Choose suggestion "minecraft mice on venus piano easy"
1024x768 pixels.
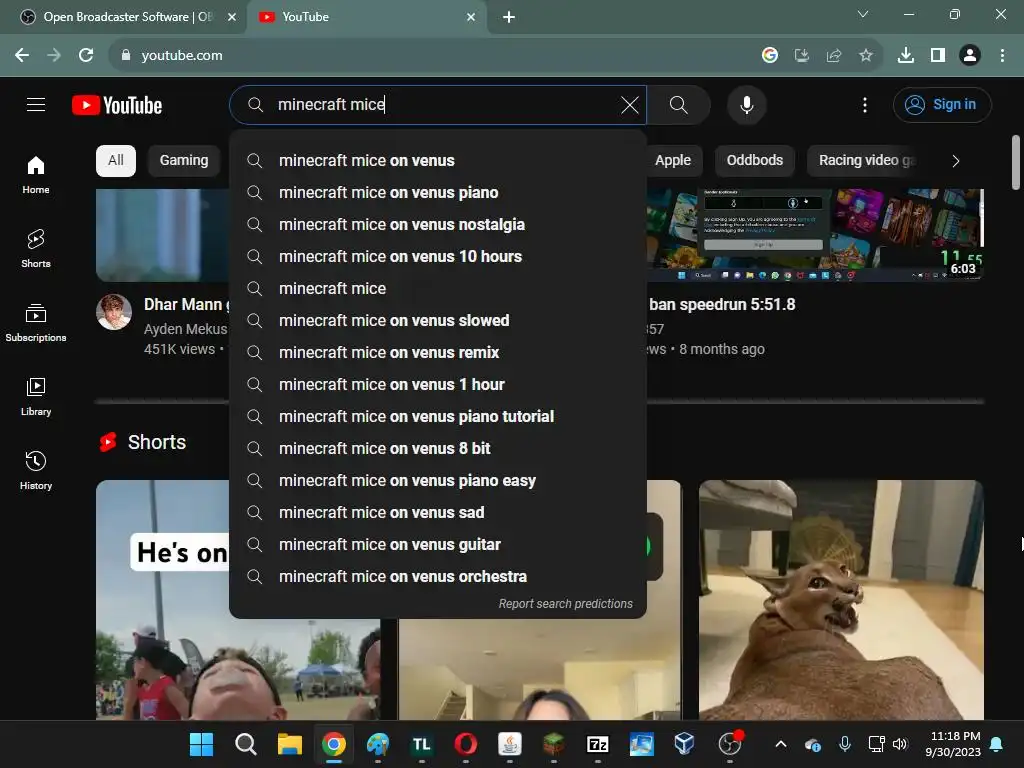(438, 481)
